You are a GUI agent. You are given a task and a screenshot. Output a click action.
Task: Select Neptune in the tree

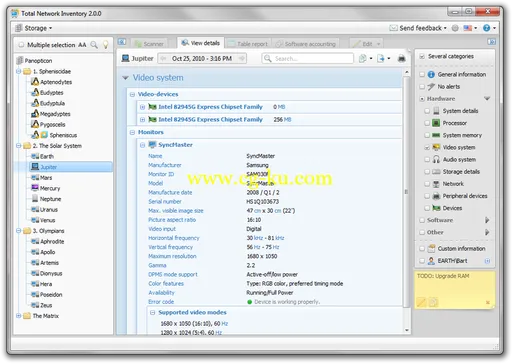pyautogui.click(x=50, y=199)
